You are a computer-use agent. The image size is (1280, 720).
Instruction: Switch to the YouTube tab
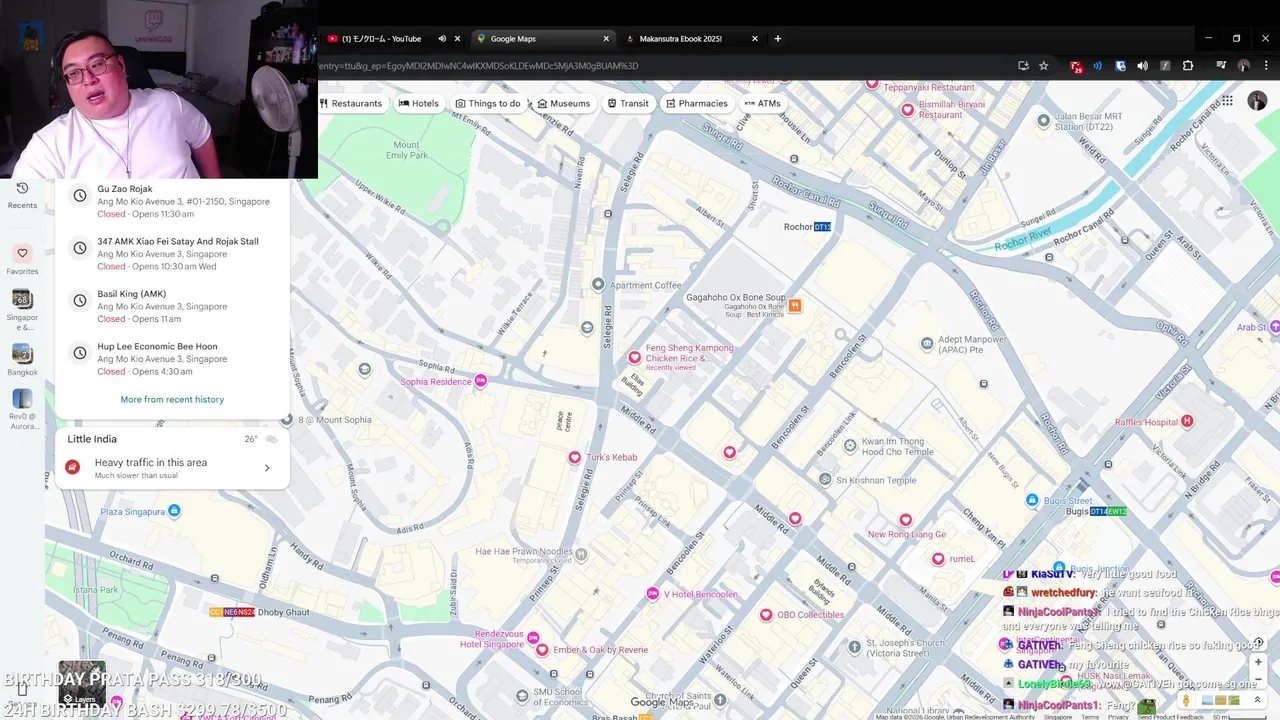[x=383, y=39]
